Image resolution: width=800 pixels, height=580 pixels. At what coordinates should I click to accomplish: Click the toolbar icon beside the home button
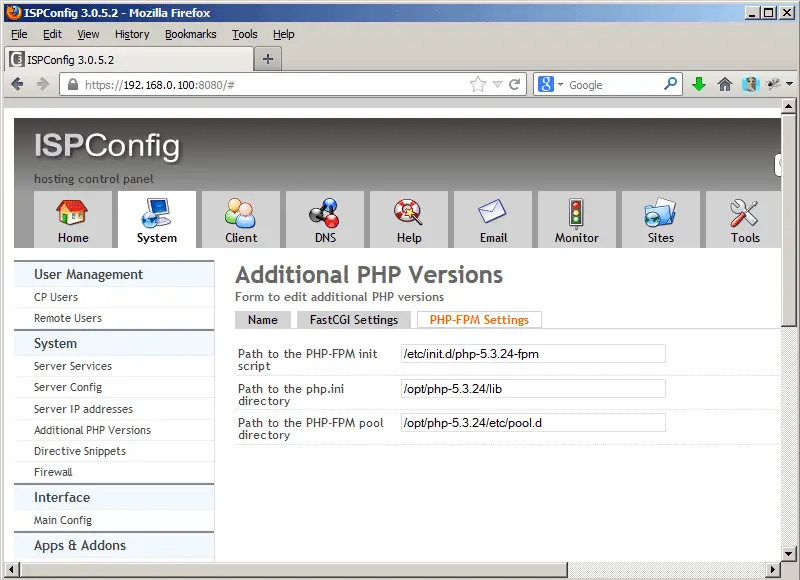click(x=750, y=84)
